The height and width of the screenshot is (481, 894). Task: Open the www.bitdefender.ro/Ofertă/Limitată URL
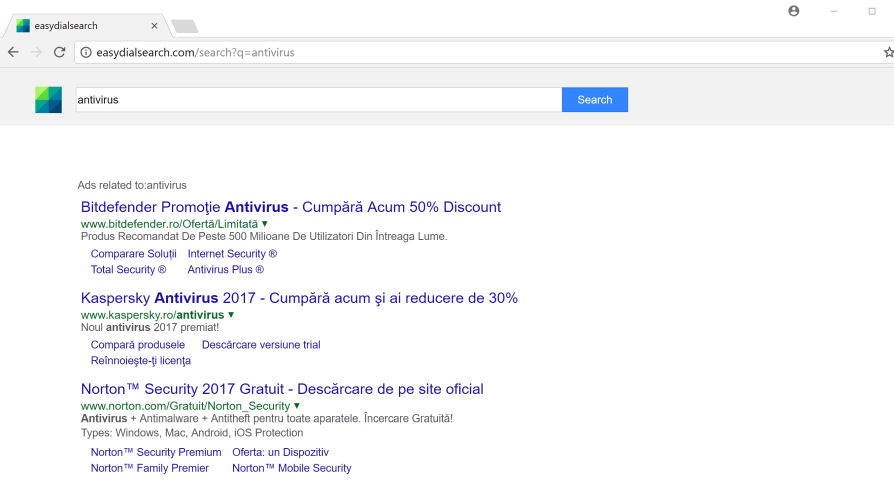(x=169, y=224)
